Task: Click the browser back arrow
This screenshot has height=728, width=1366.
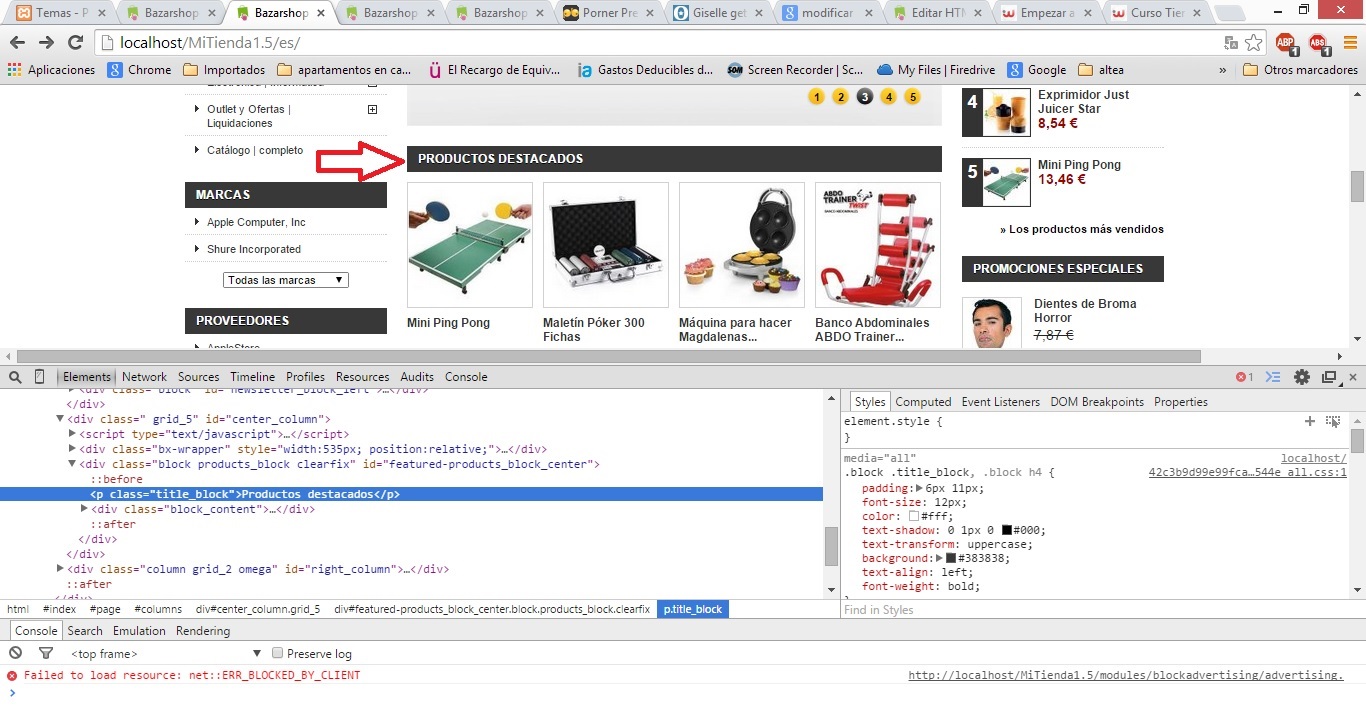Action: (18, 43)
